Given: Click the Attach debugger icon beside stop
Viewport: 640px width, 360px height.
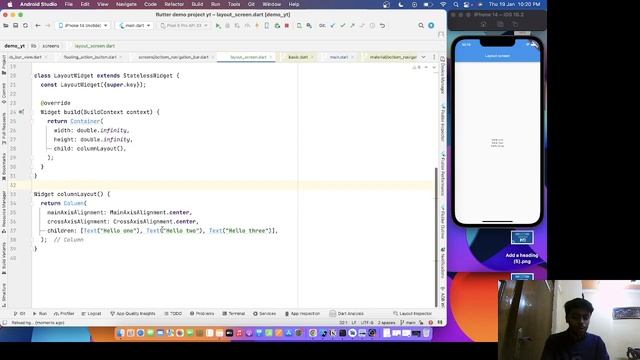Looking at the screenshot, I should (277, 25).
